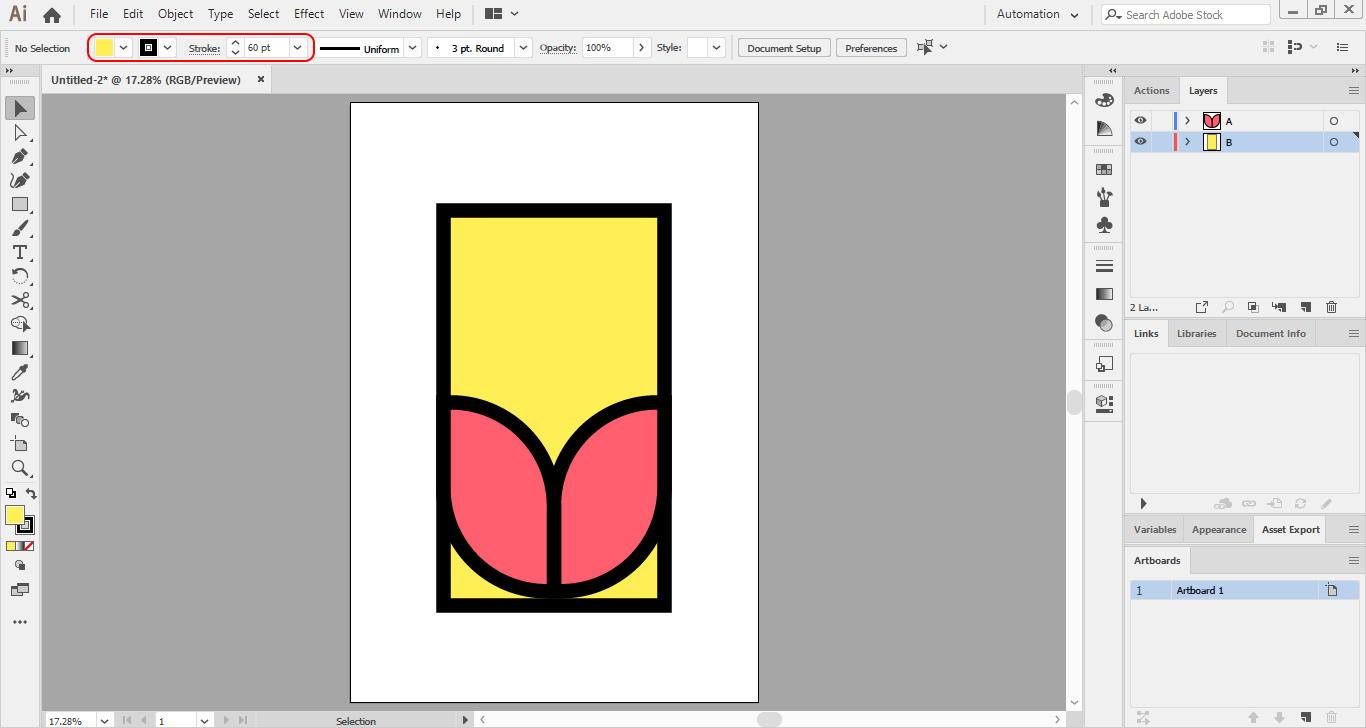Open Uniform variable width profile dropdown
This screenshot has width=1366, height=728.
point(412,48)
